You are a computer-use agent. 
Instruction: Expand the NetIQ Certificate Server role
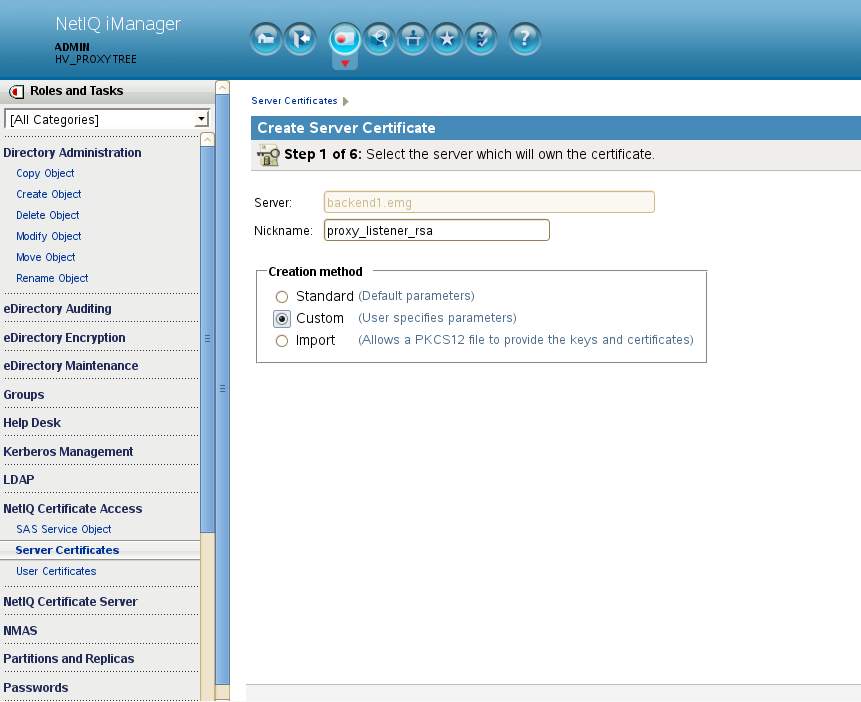point(70,601)
